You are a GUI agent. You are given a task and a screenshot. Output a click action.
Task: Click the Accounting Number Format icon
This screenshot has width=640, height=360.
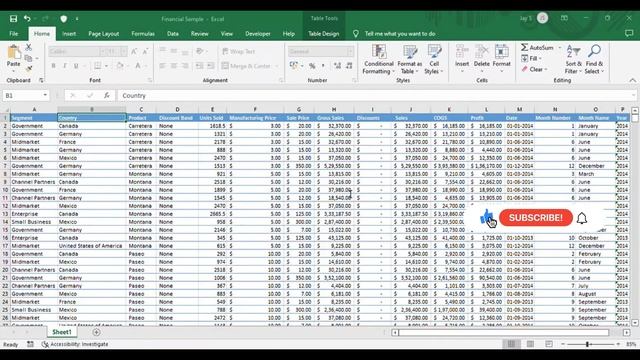click(x=294, y=66)
